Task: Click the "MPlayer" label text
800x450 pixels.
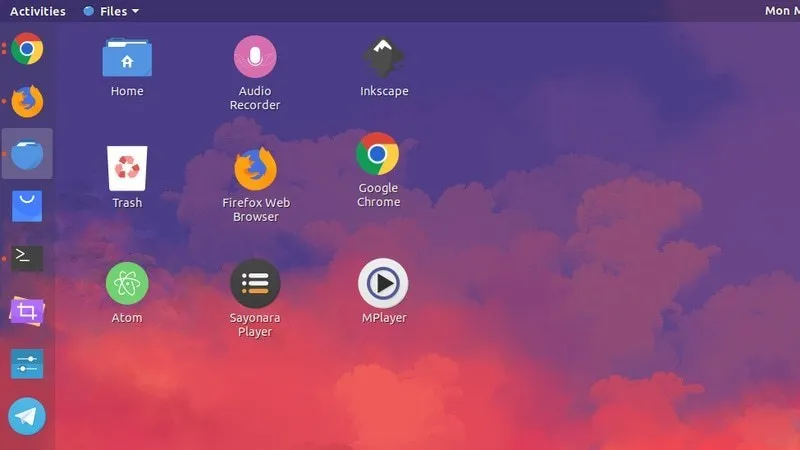Action: click(x=384, y=318)
